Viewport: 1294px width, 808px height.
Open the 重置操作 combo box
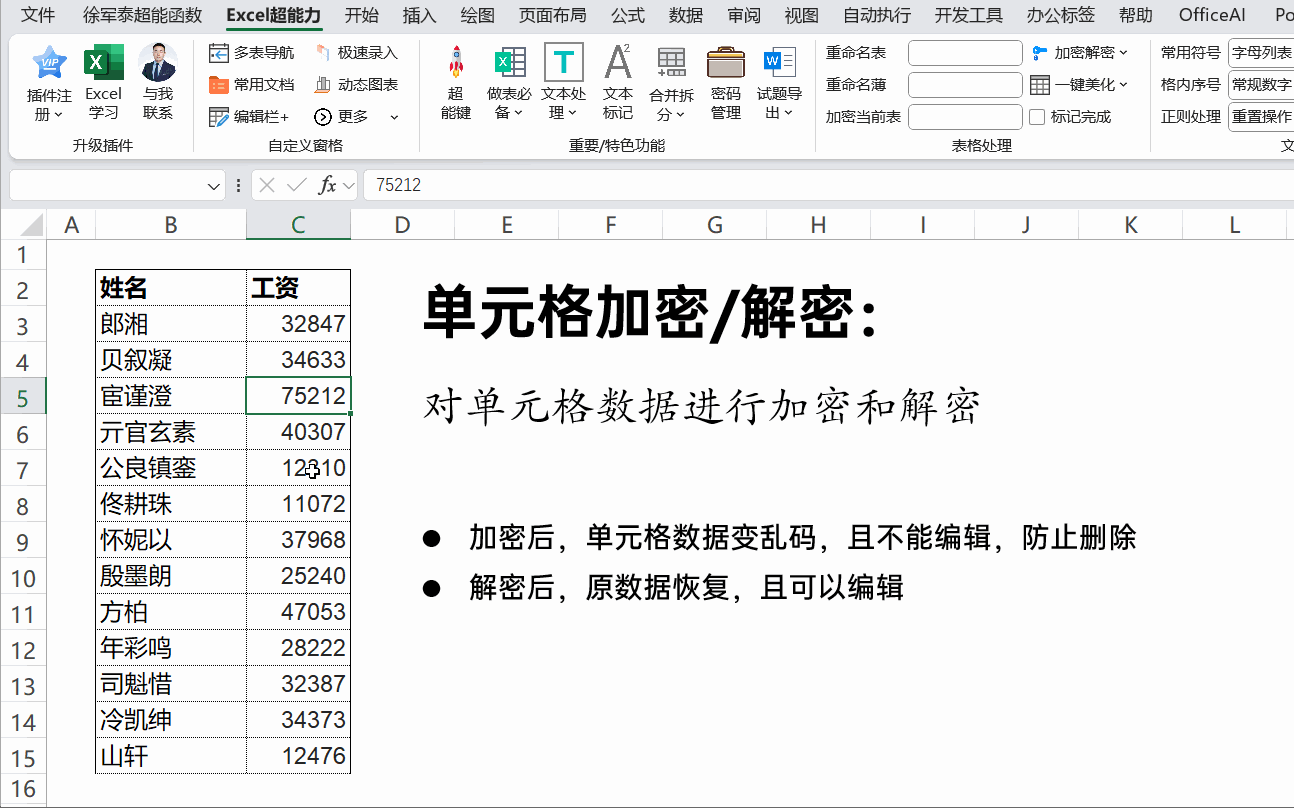click(x=1261, y=117)
